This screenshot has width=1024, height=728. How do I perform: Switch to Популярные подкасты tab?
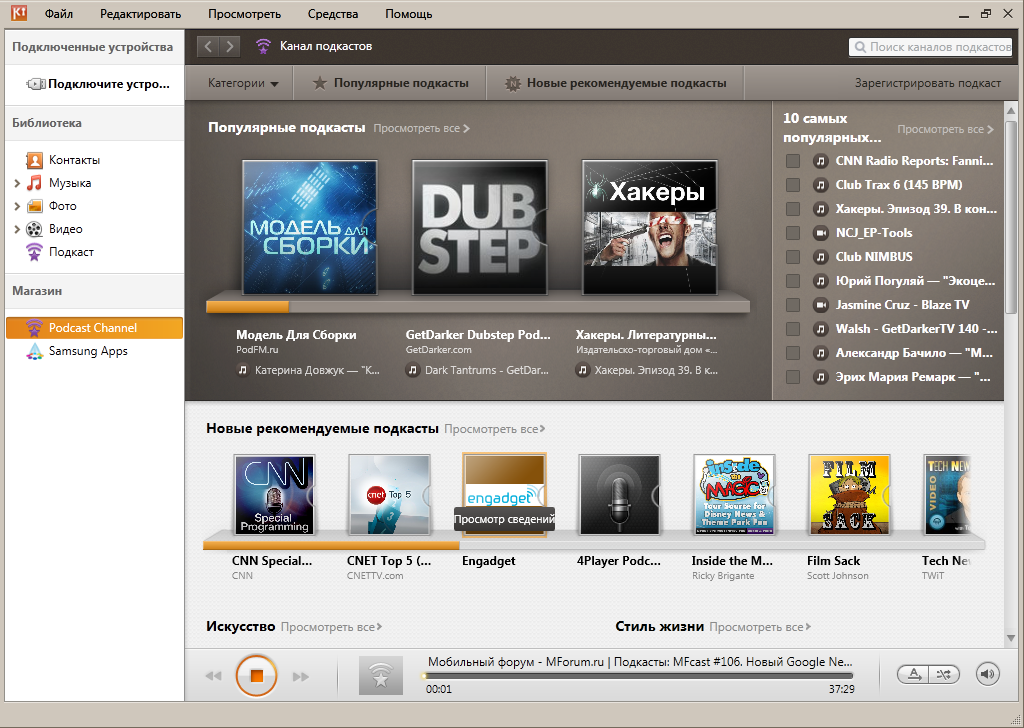(x=390, y=83)
